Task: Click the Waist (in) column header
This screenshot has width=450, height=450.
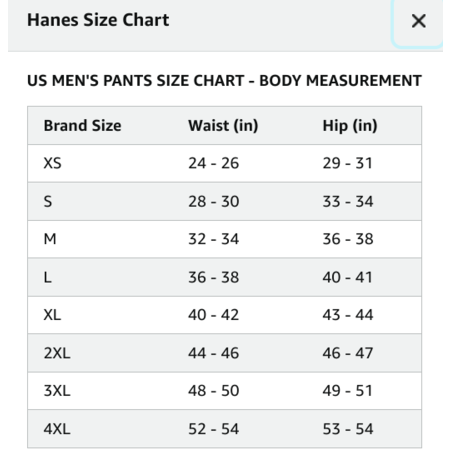Action: click(x=223, y=126)
